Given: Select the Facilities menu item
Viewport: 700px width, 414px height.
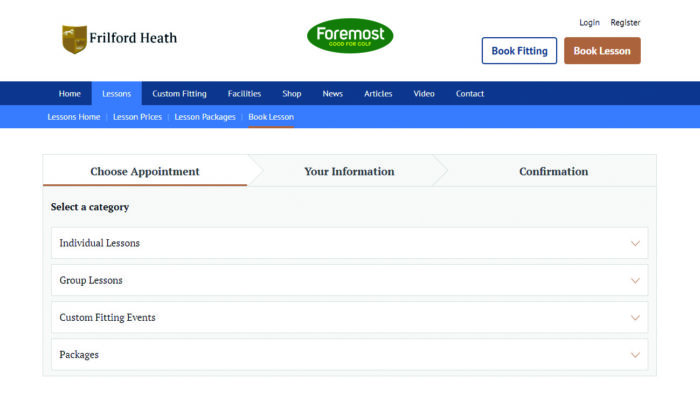Looking at the screenshot, I should point(244,94).
